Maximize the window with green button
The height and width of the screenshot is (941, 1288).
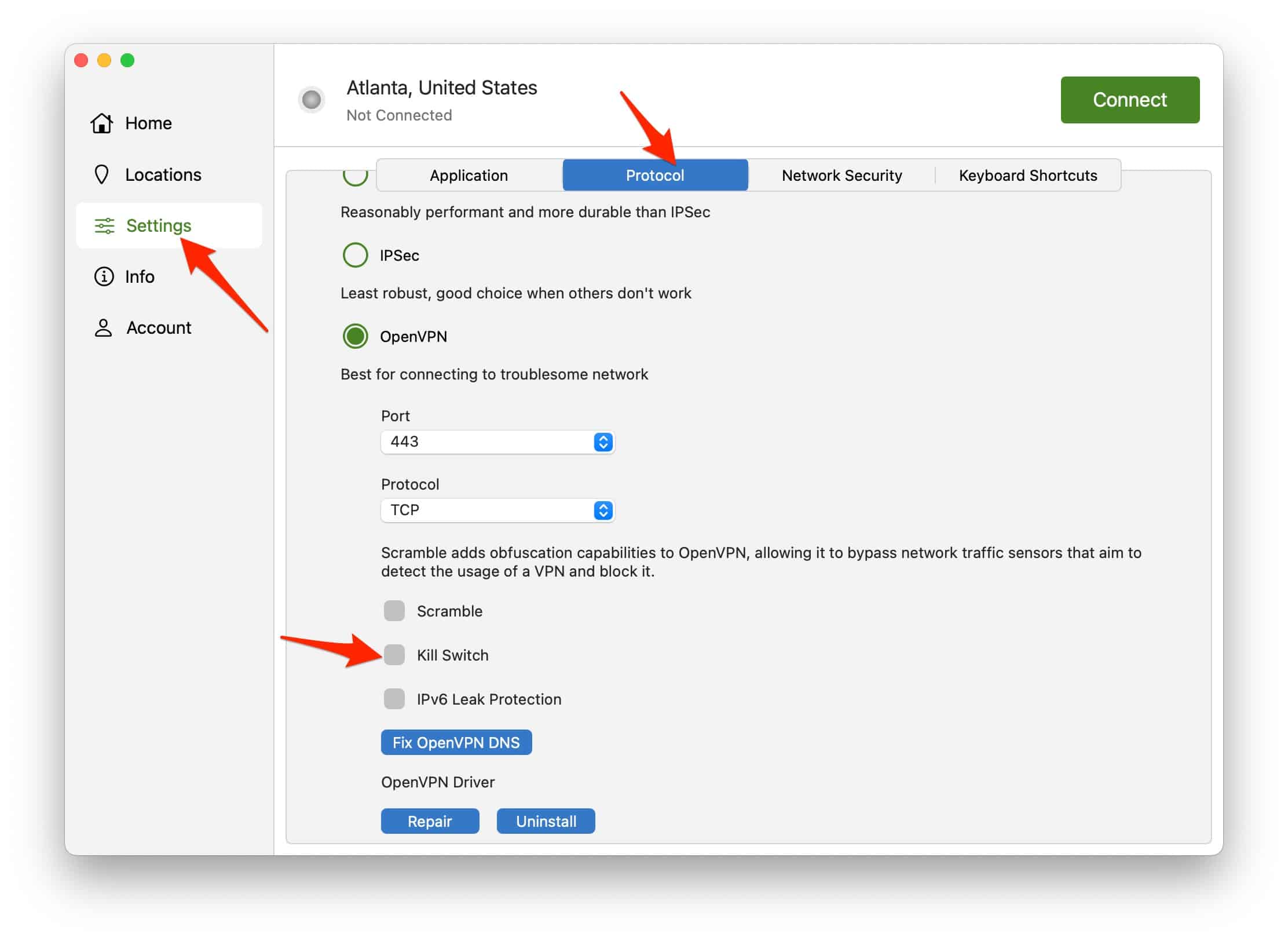[127, 60]
